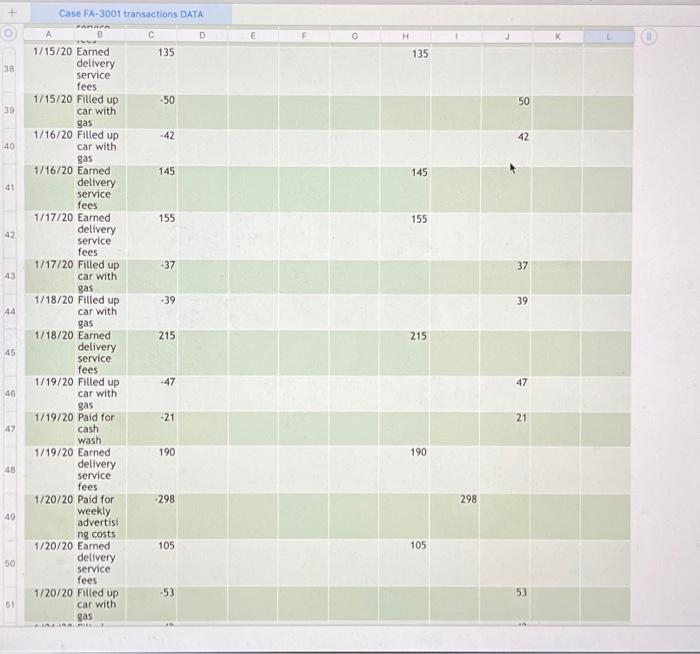700x654 pixels.
Task: Click the 135 value in column H
Action: [420, 54]
